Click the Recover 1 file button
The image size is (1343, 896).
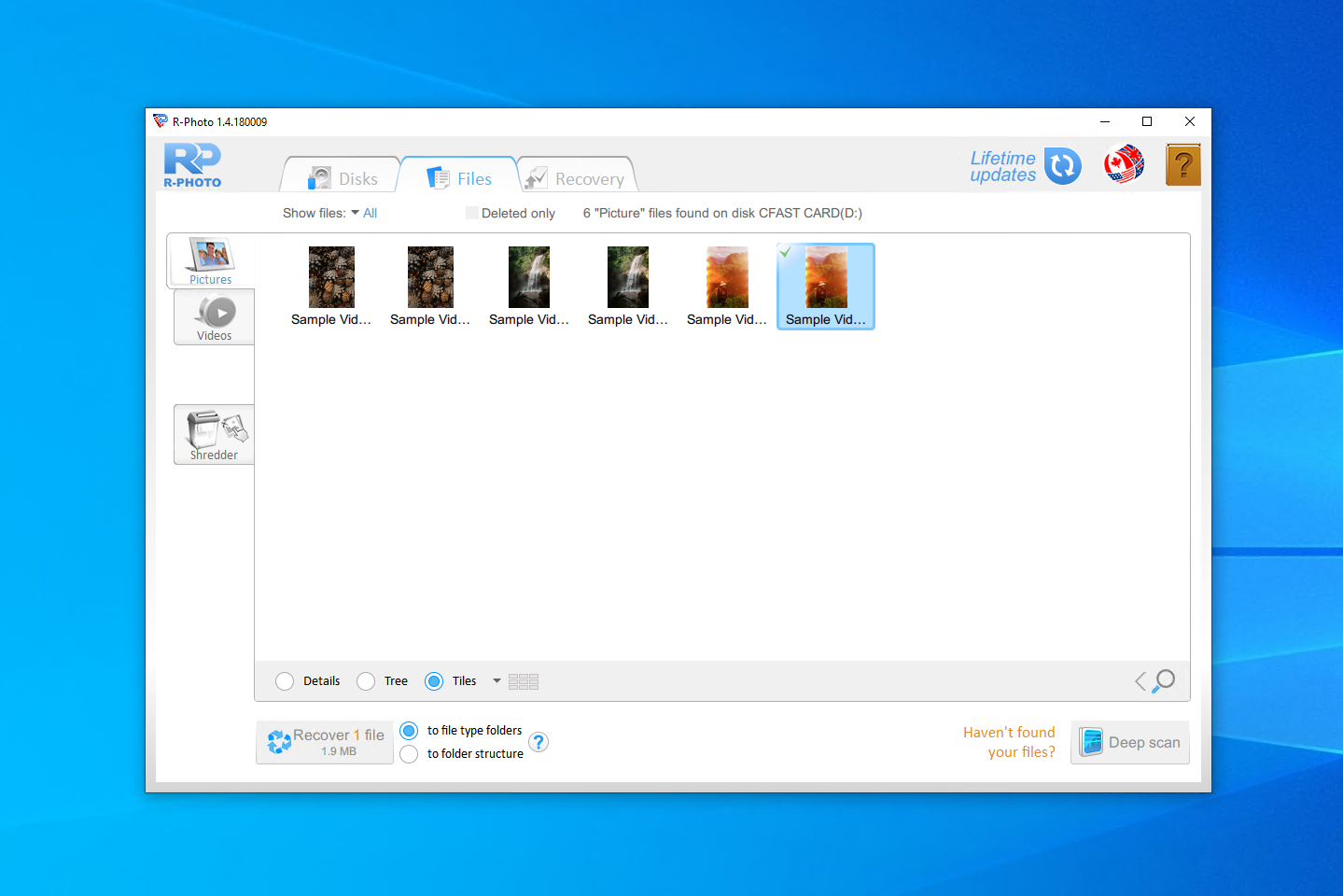[325, 742]
